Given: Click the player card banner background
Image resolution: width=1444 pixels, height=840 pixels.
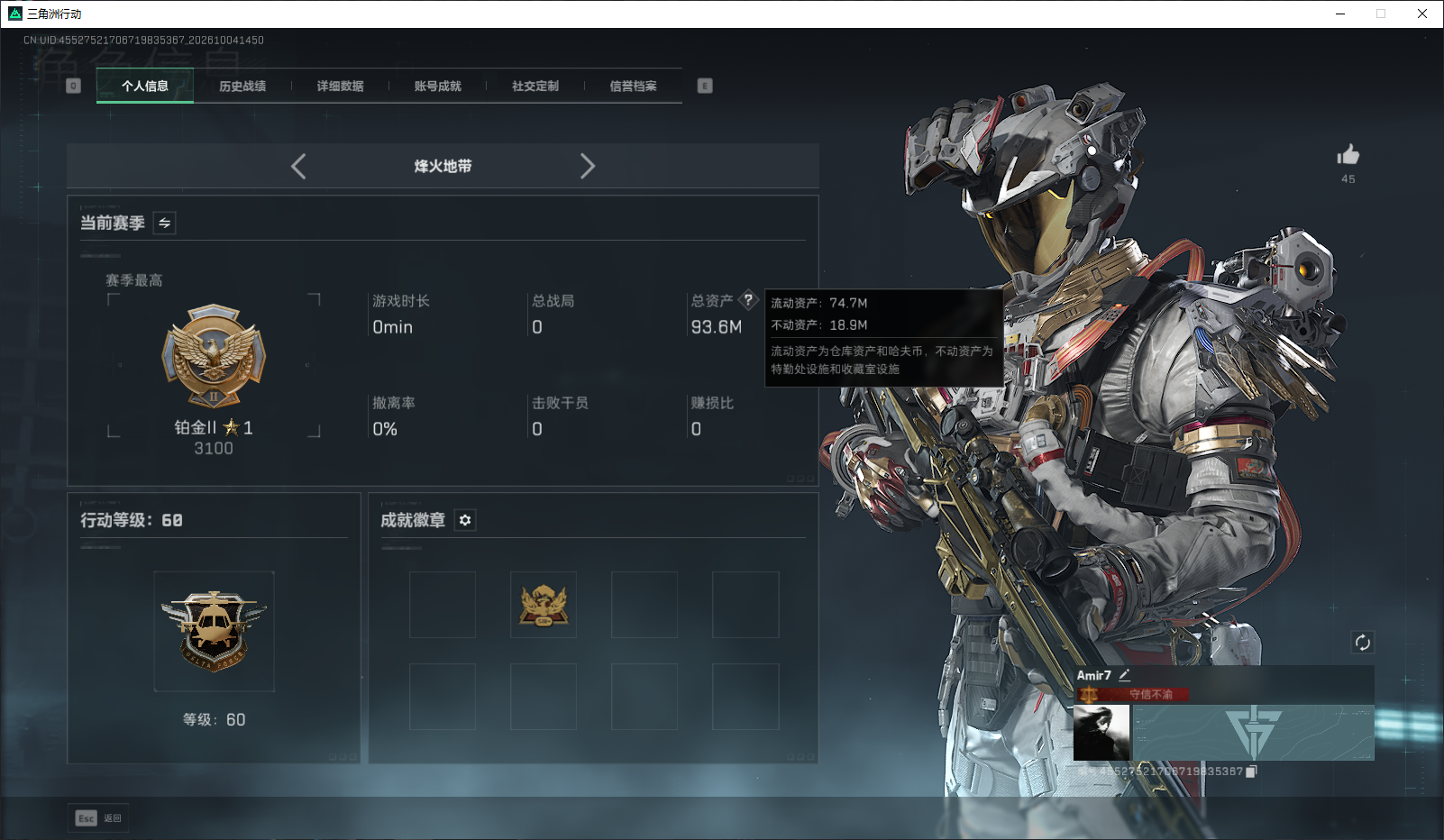Looking at the screenshot, I should pos(1253,733).
